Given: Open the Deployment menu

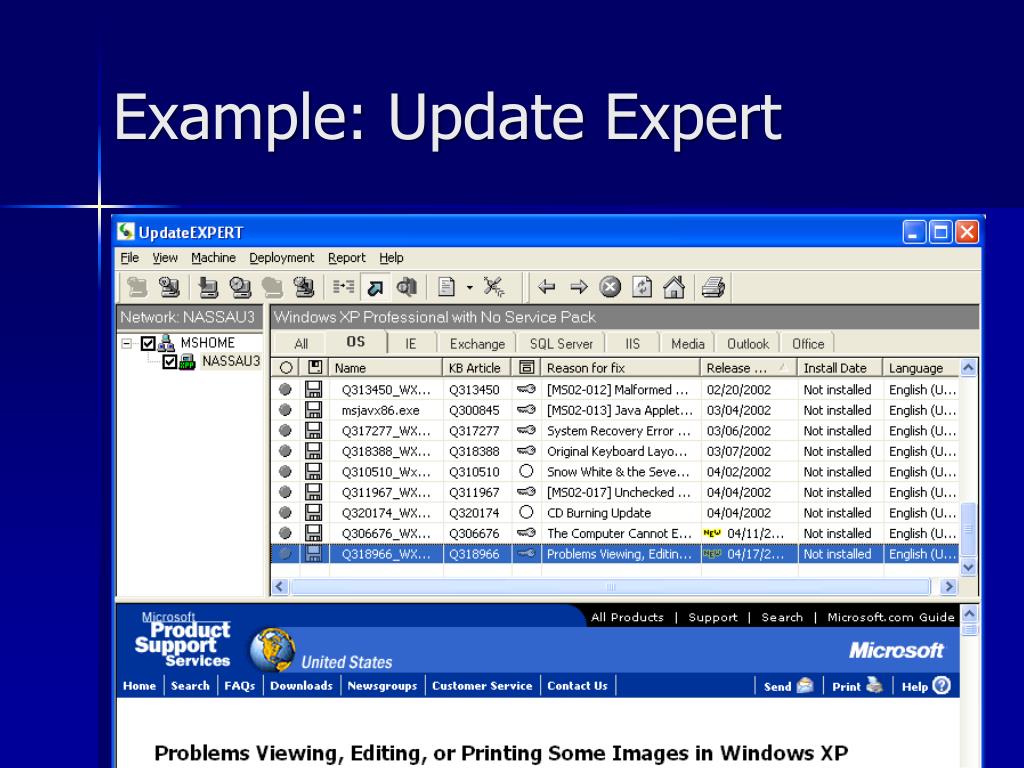Looking at the screenshot, I should pos(281,258).
